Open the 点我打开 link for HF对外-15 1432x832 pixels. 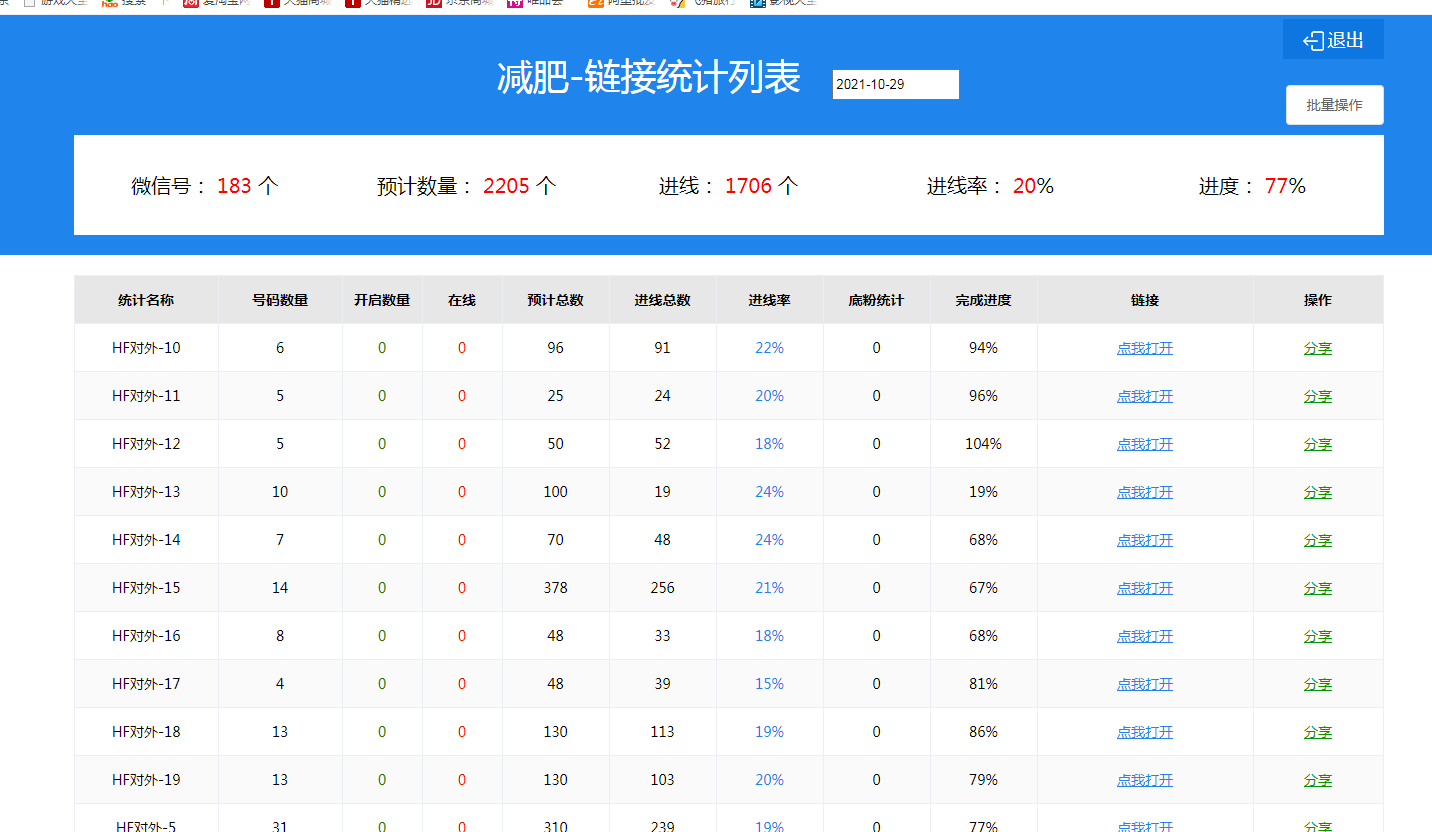pos(1145,588)
